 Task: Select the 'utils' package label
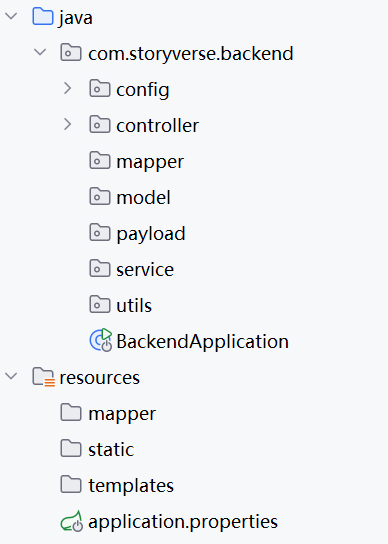134,305
